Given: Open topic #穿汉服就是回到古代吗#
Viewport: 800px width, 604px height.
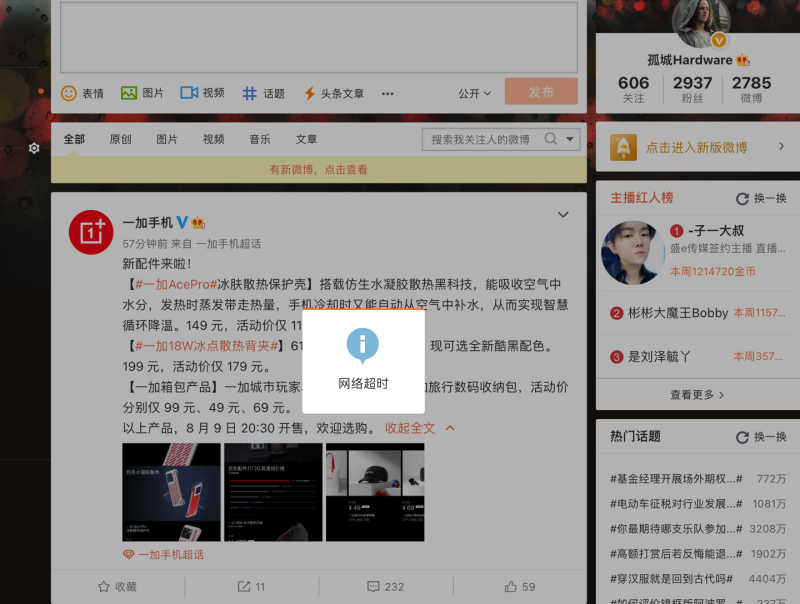Looking at the screenshot, I should [671, 579].
